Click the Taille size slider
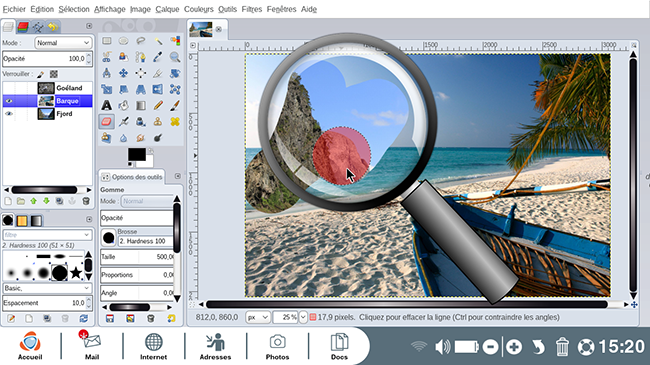This screenshot has height=365, width=650. pos(137,257)
